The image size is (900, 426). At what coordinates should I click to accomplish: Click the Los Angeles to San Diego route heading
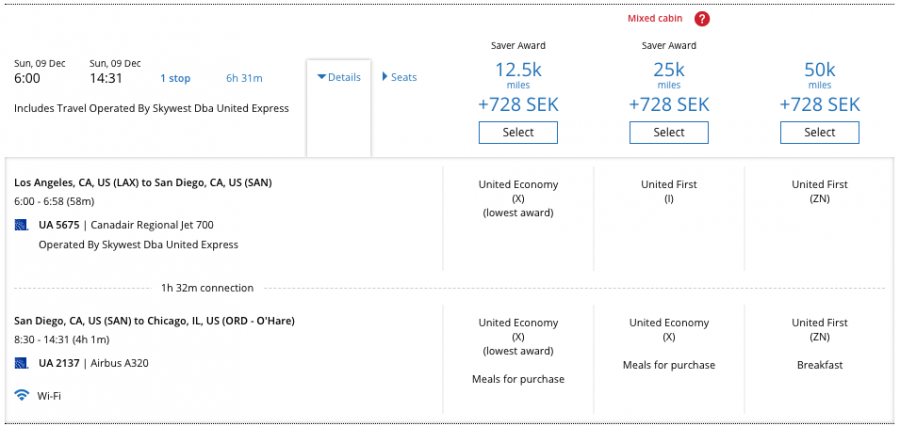coord(143,183)
